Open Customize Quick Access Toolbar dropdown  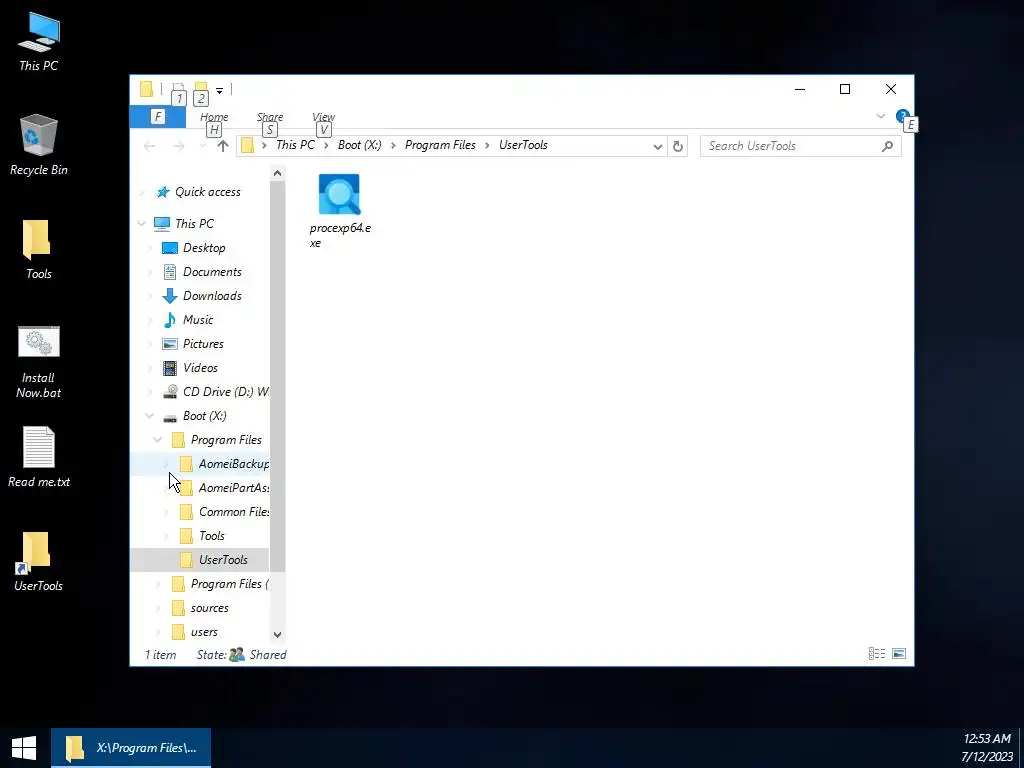tap(219, 91)
